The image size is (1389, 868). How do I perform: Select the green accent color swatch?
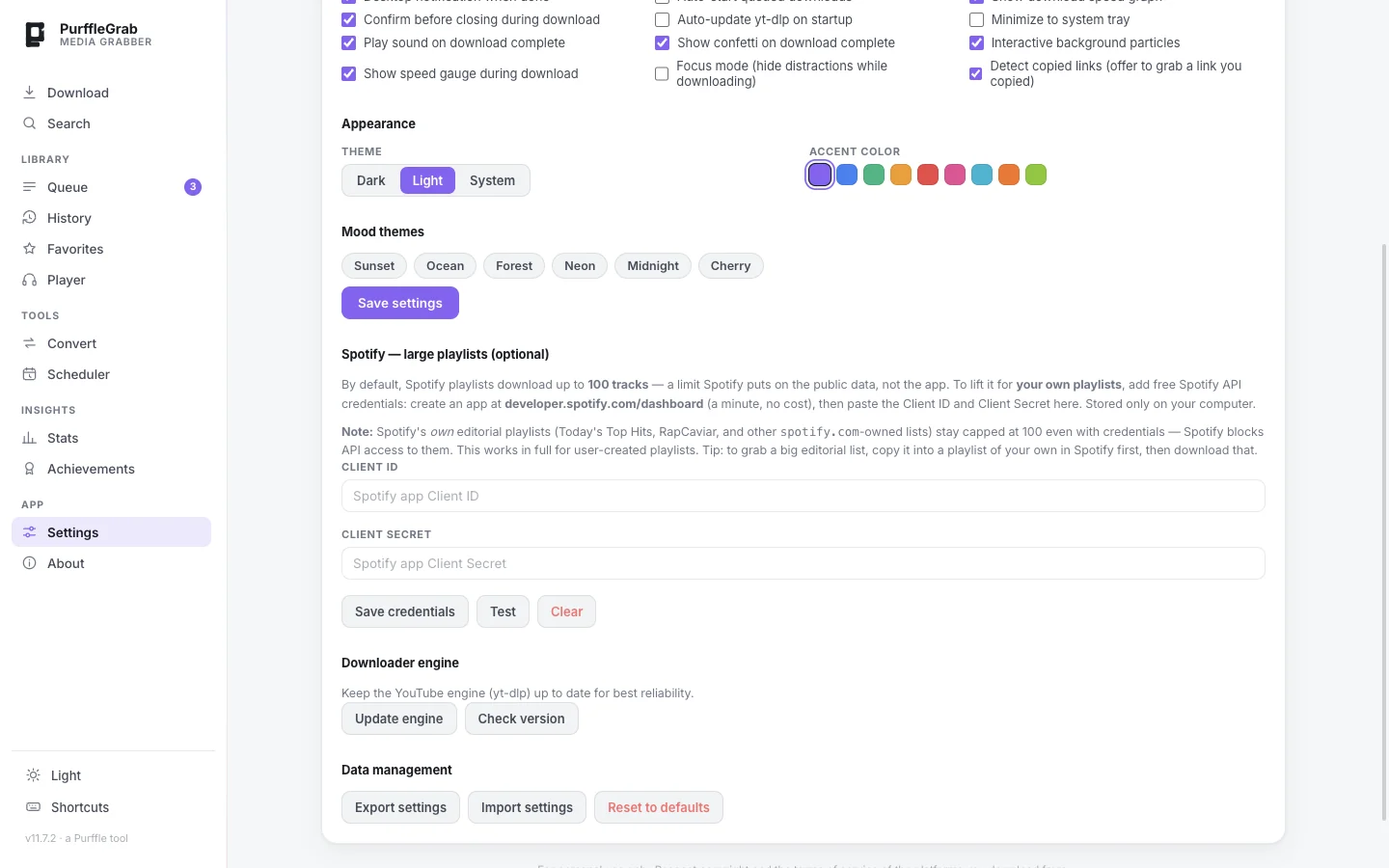pos(874,175)
